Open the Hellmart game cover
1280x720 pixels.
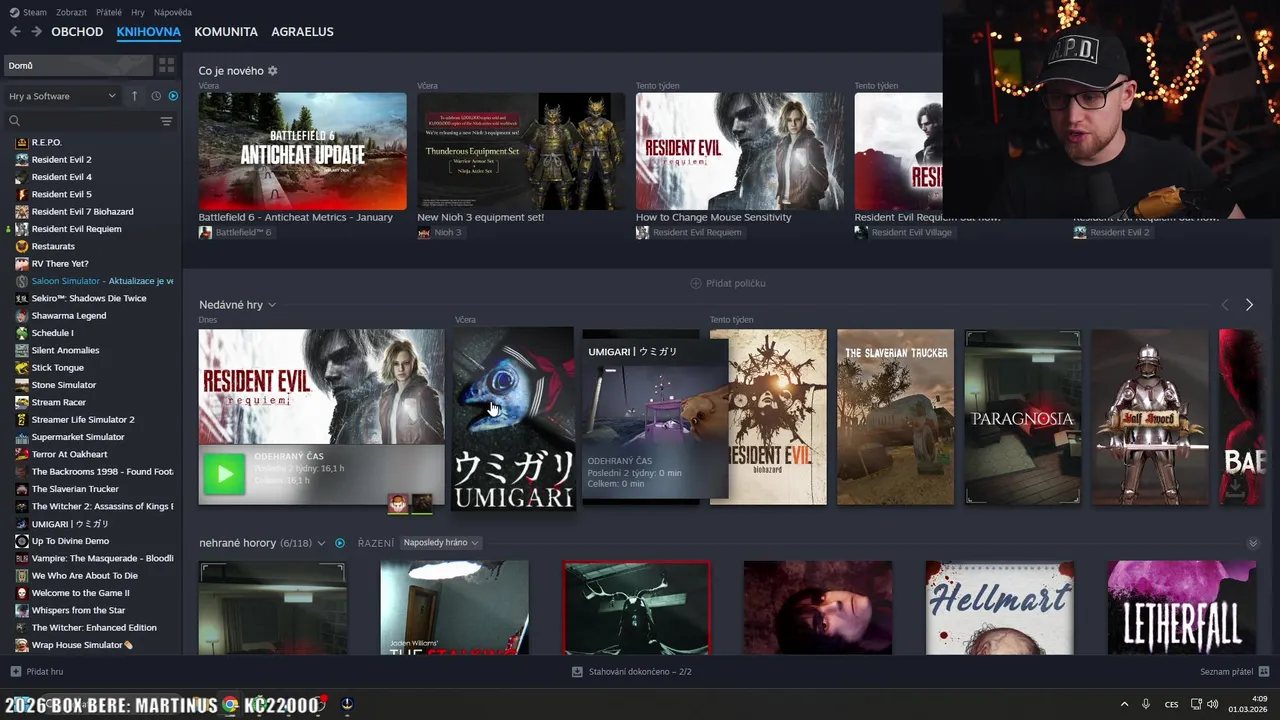(1000, 608)
